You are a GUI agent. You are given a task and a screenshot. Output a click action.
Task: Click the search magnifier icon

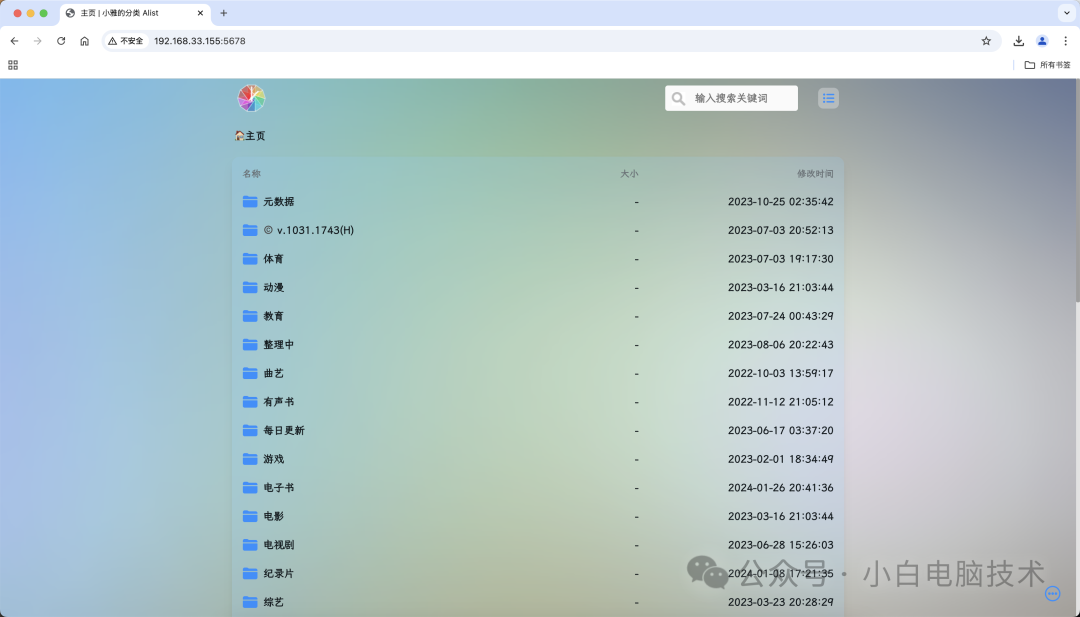[x=679, y=98]
